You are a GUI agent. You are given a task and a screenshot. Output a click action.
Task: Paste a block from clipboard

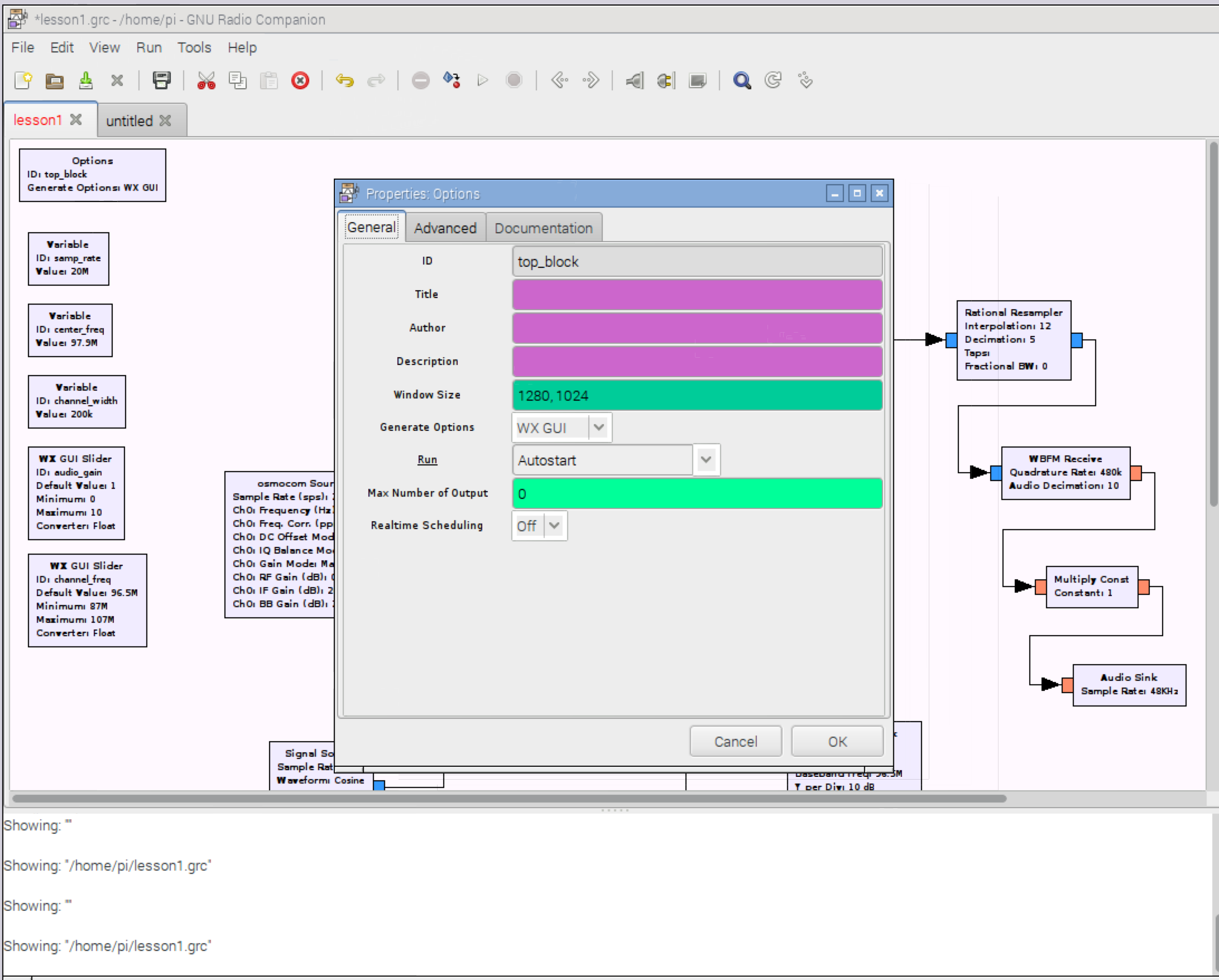[x=270, y=80]
